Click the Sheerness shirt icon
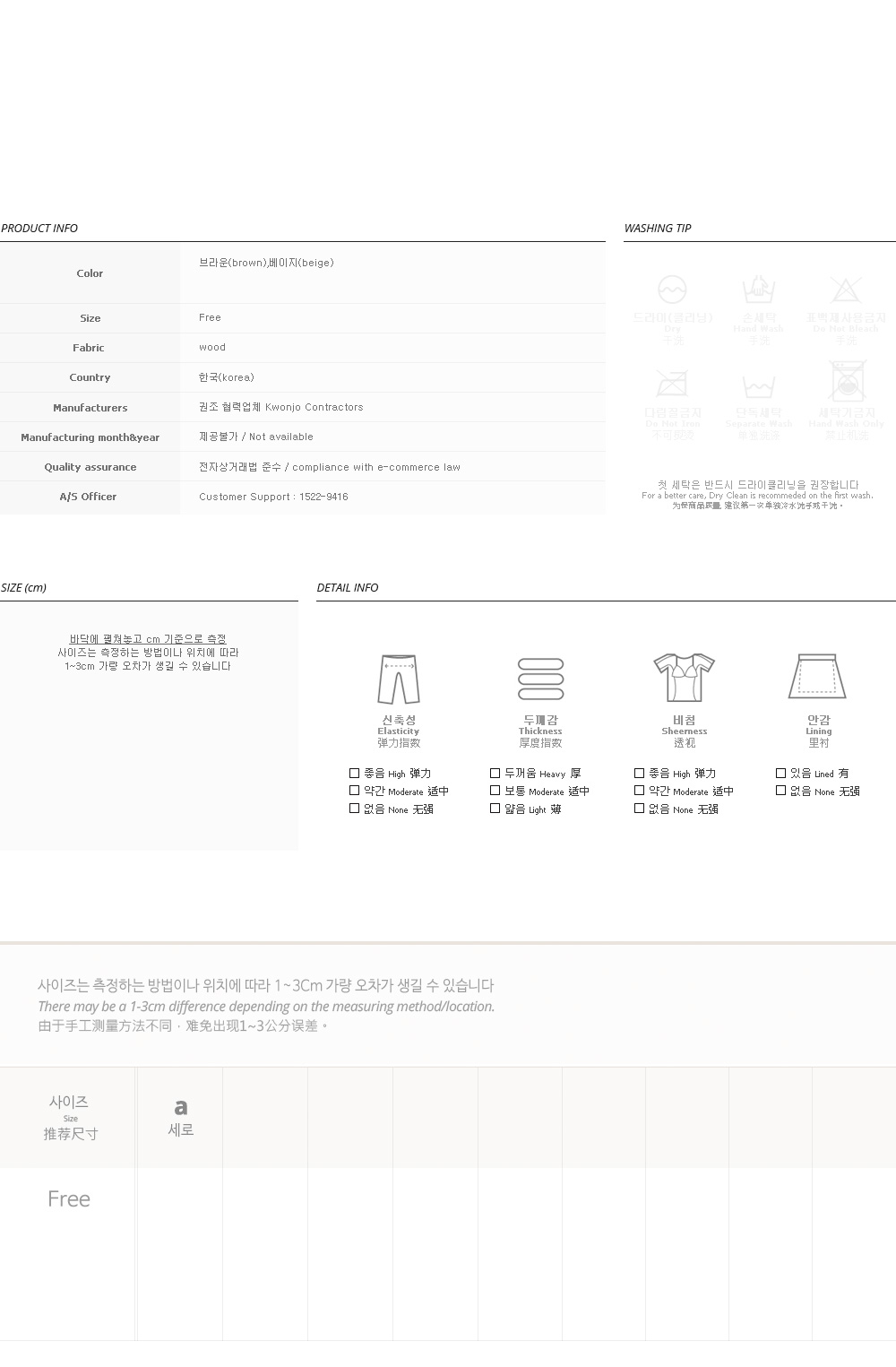 (684, 678)
